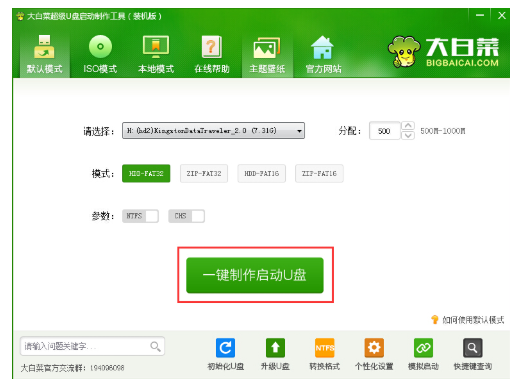Close the 大白菜 window

click(x=502, y=15)
